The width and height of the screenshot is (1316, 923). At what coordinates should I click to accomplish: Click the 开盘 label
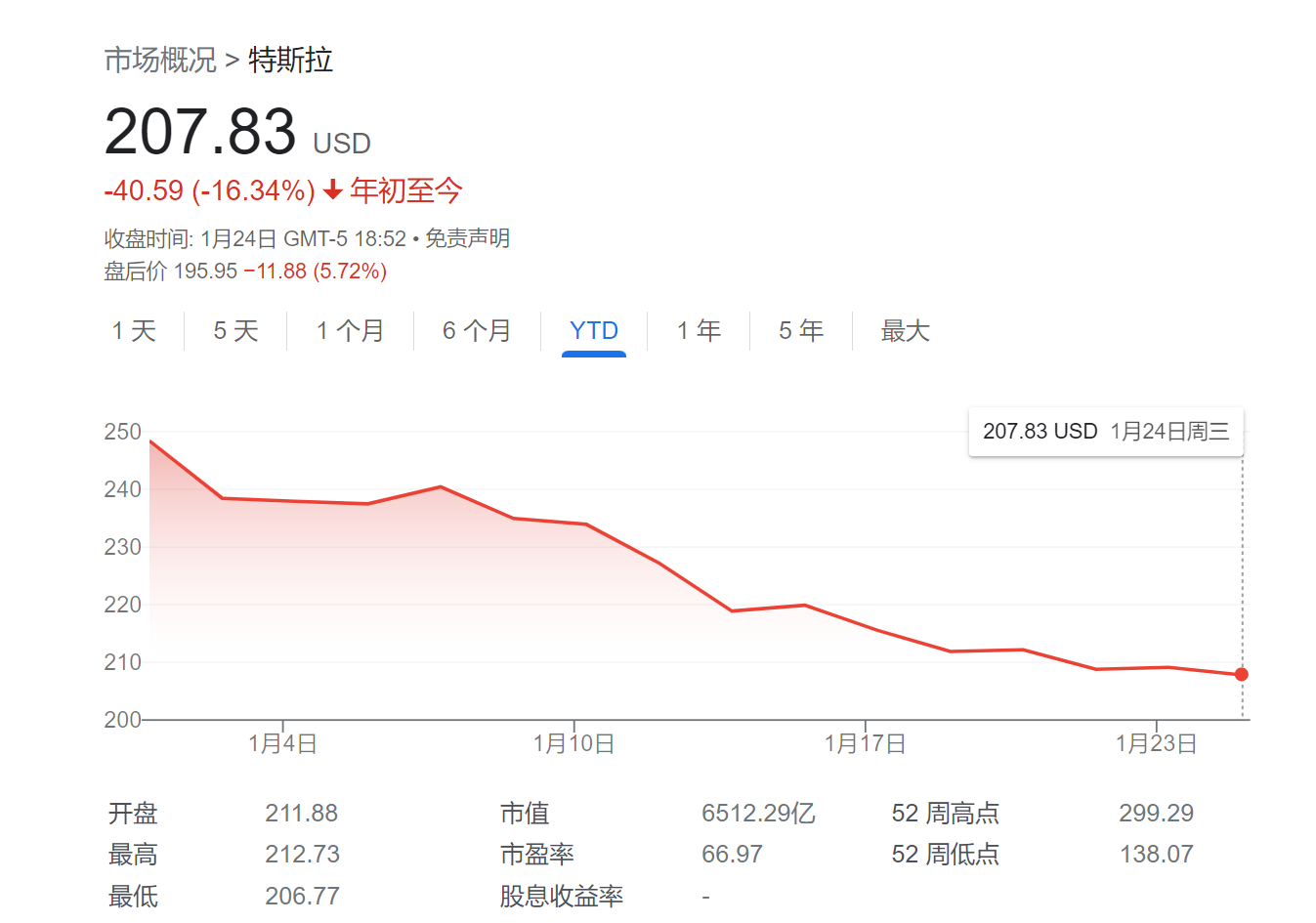pyautogui.click(x=133, y=813)
